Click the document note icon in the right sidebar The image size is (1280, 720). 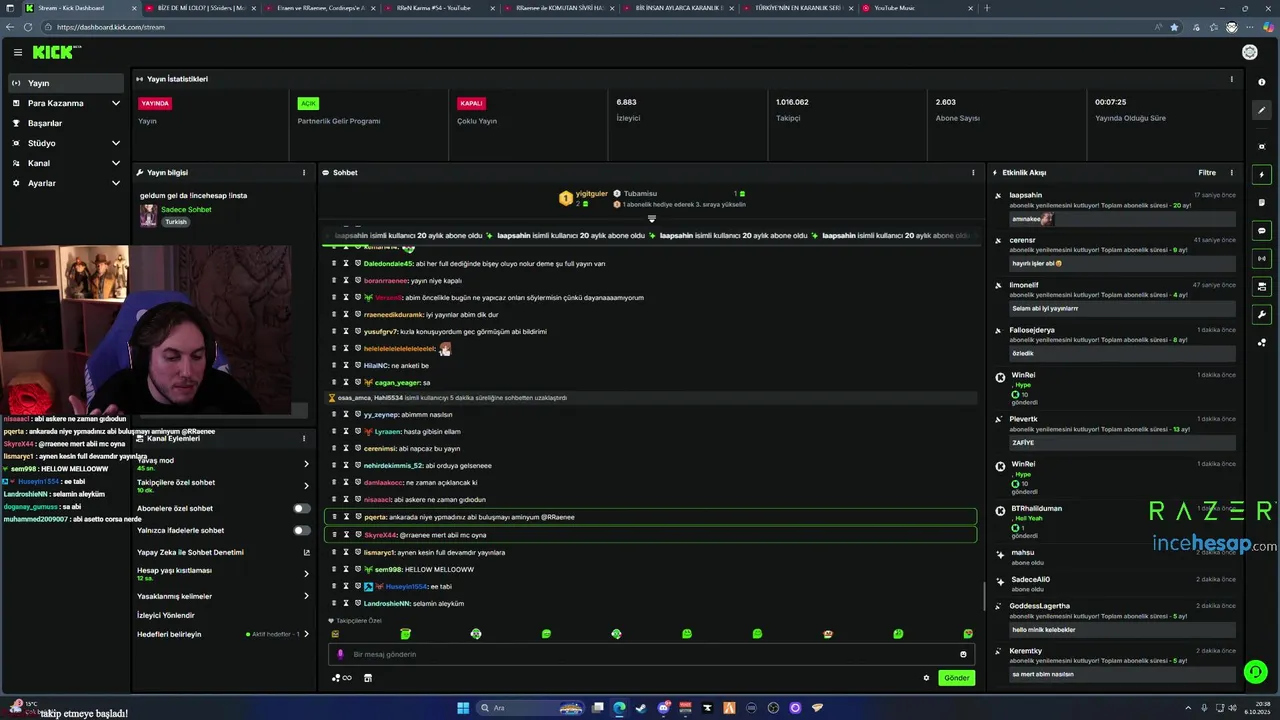coord(1262,202)
